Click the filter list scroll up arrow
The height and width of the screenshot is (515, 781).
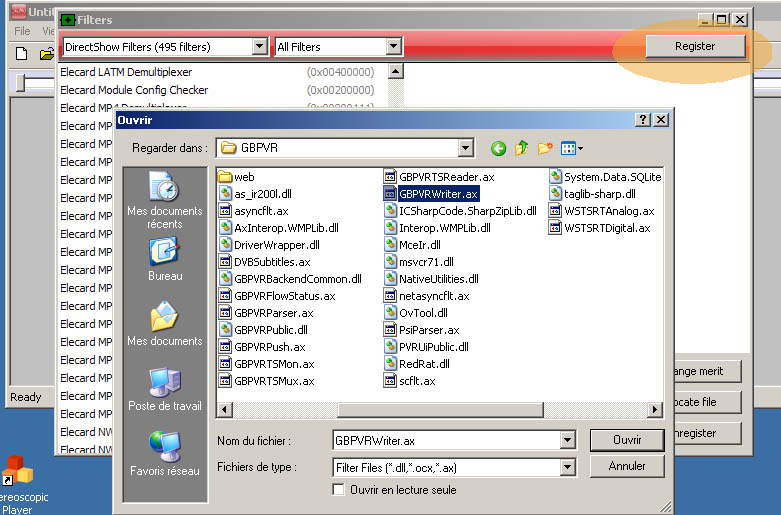(x=395, y=72)
